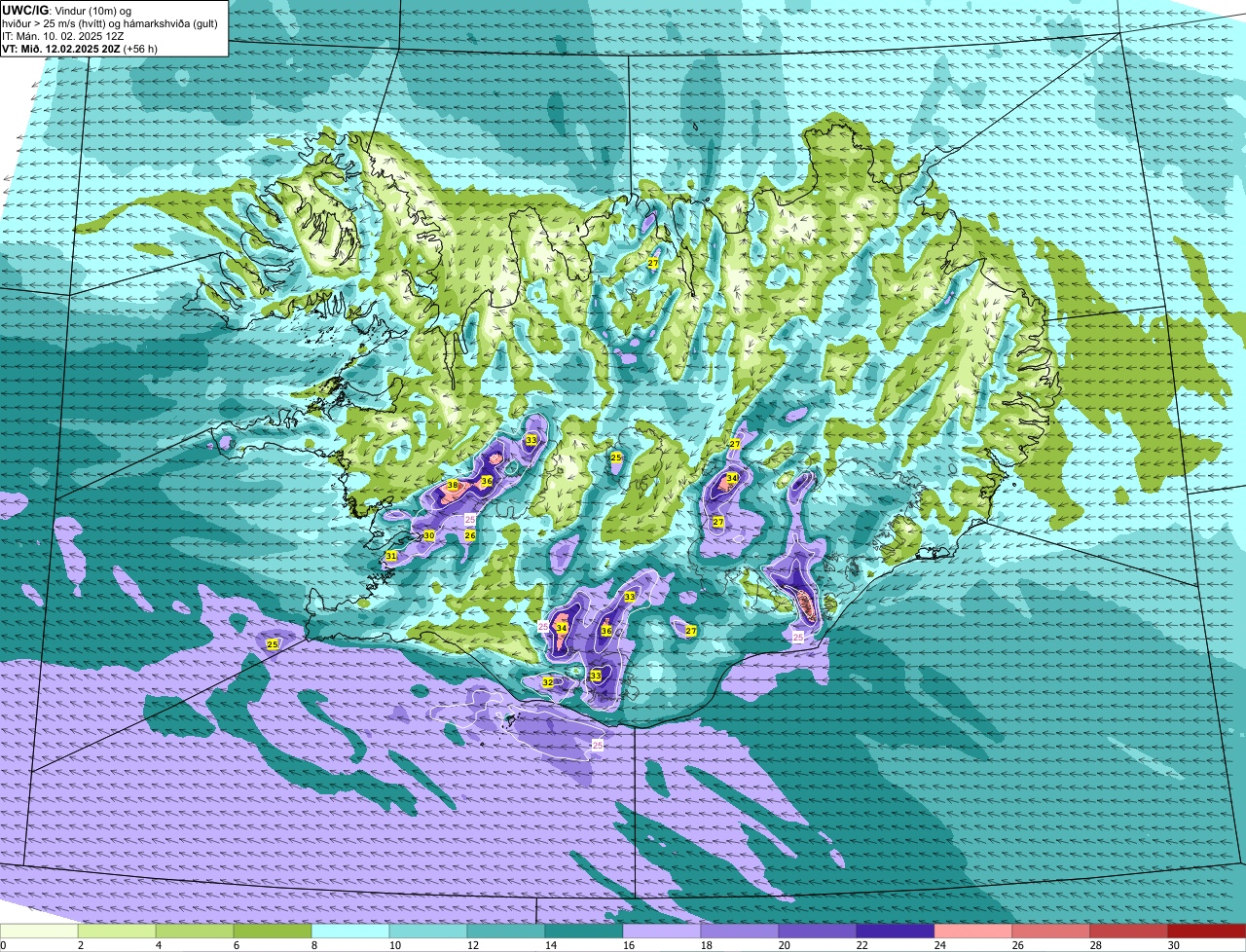This screenshot has height=952, width=1246.
Task: Pick the 2–4 m/s legend swatch
Action: pos(117,931)
